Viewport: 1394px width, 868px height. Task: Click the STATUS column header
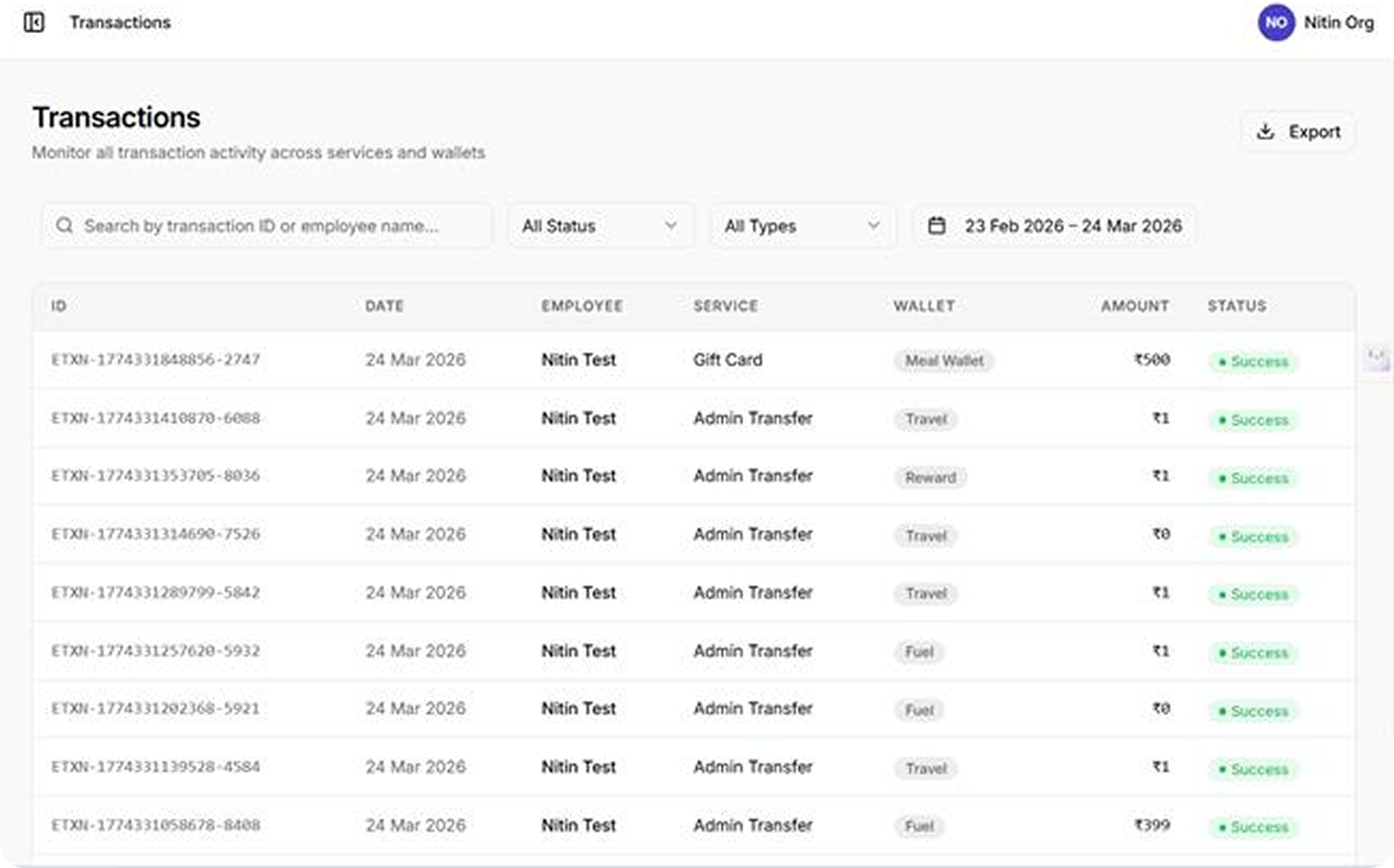(1237, 306)
